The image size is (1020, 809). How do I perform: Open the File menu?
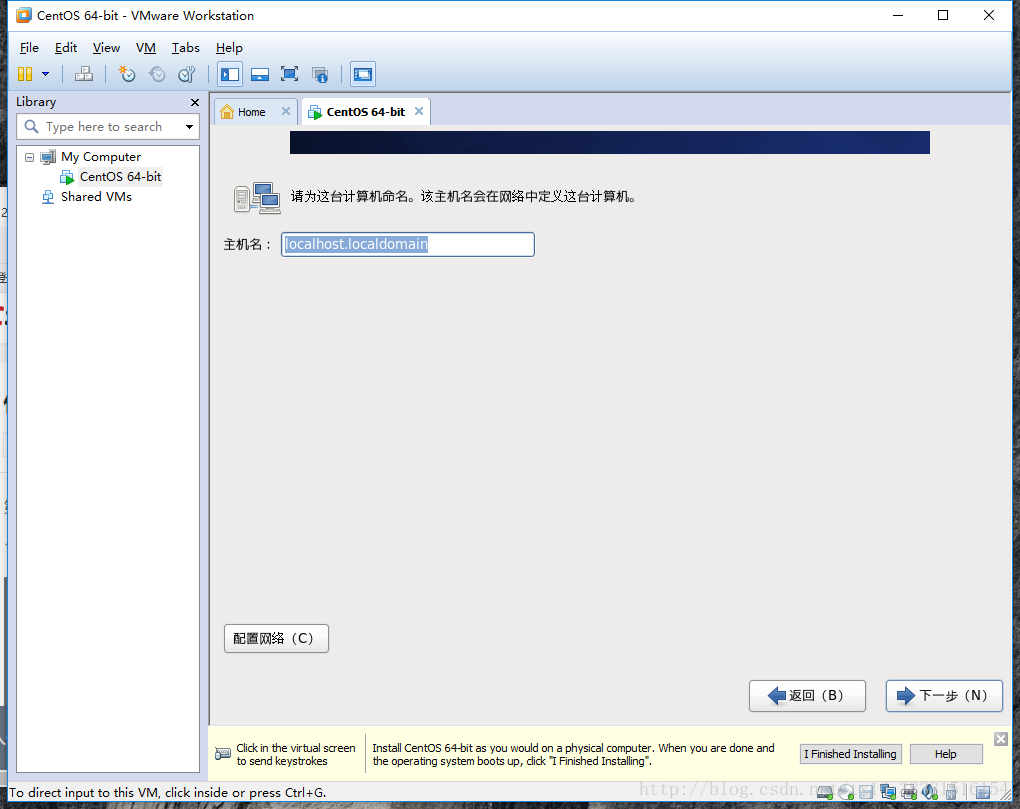click(x=29, y=47)
